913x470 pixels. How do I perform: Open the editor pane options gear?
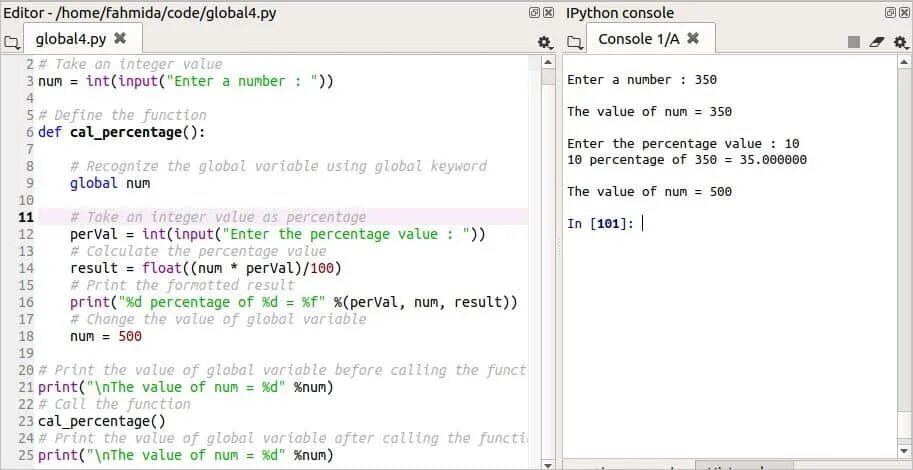point(544,42)
